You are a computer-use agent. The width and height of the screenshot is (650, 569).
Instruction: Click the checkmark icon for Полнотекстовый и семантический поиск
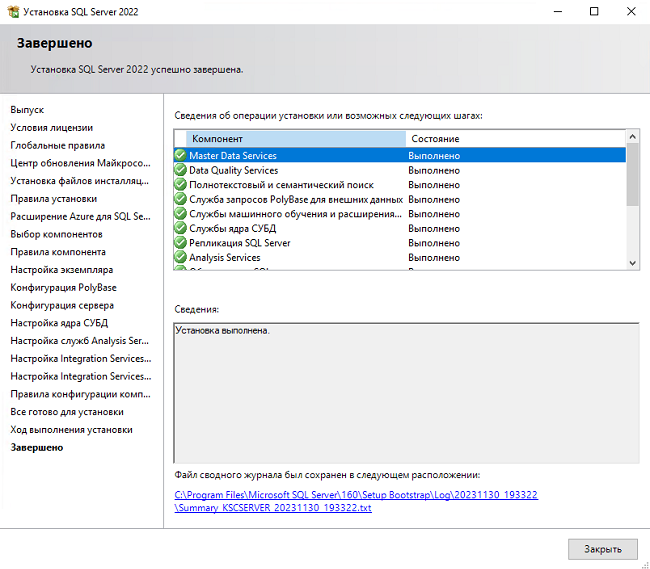click(180, 185)
